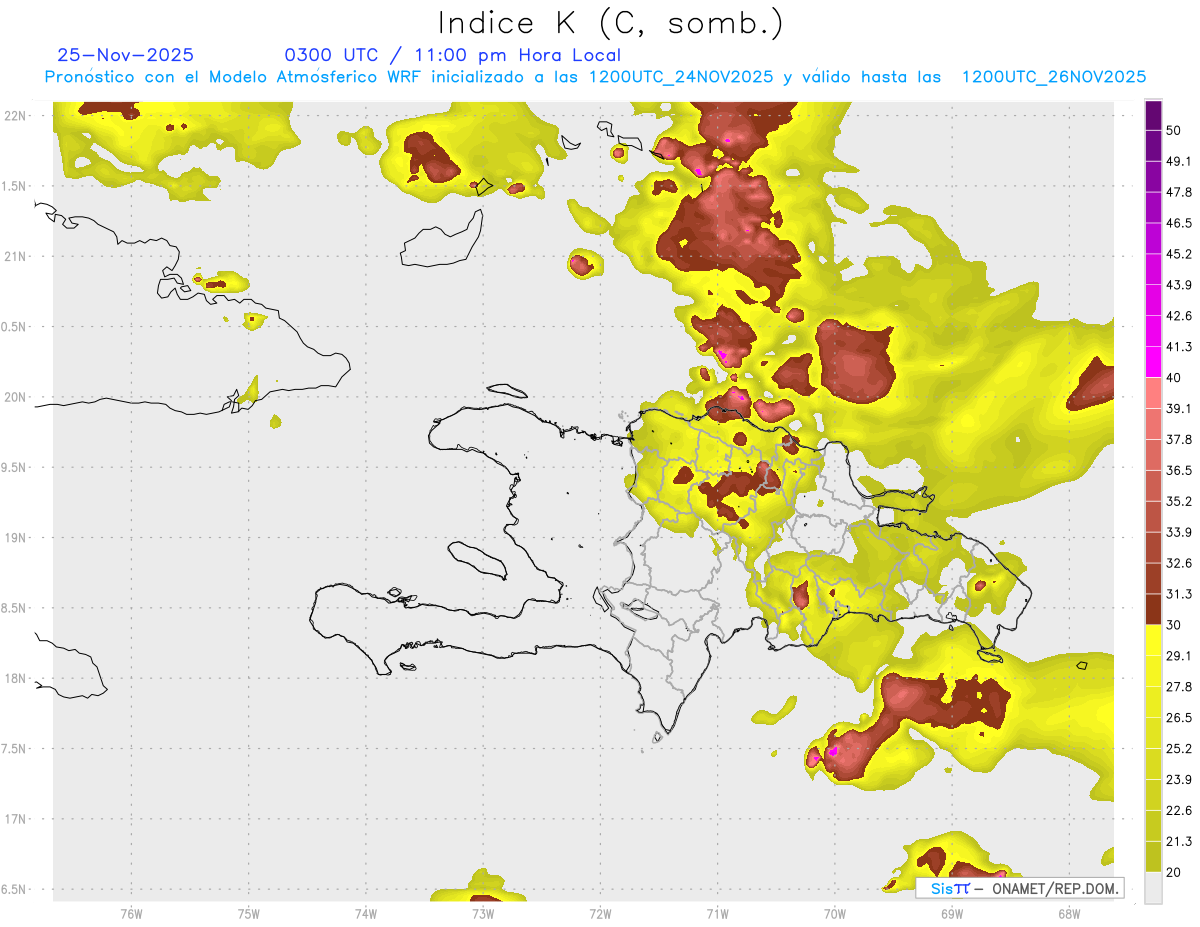Click the gray swatch below the 20 label
The height and width of the screenshot is (927, 1200).
[1154, 887]
